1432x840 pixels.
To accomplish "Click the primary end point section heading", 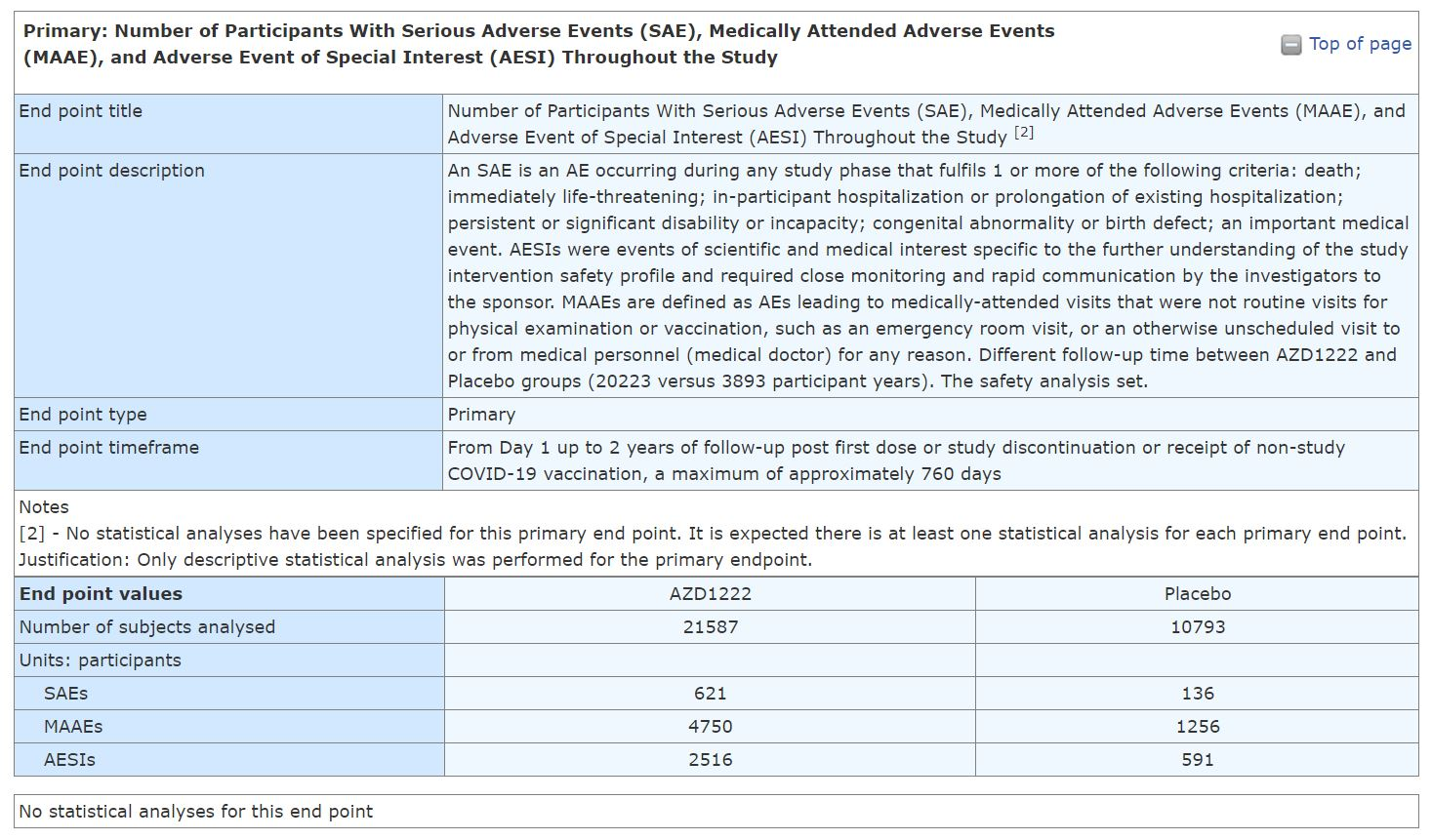I will click(539, 44).
